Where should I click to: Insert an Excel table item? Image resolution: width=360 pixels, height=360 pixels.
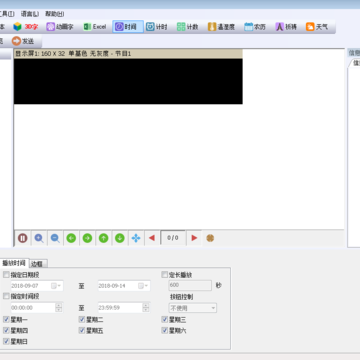[x=95, y=27]
